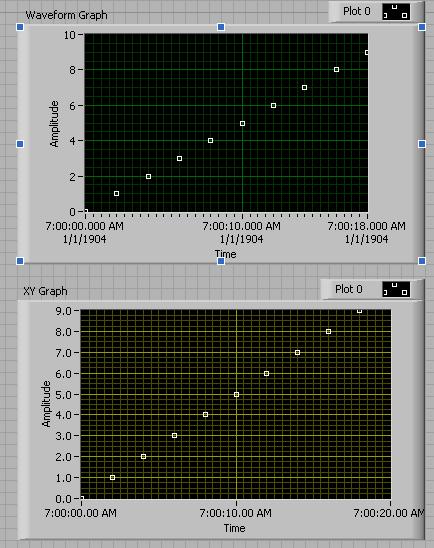Click the Waveform Graph data point at amplitude 3
Image resolution: width=434 pixels, height=548 pixels.
tap(180, 158)
